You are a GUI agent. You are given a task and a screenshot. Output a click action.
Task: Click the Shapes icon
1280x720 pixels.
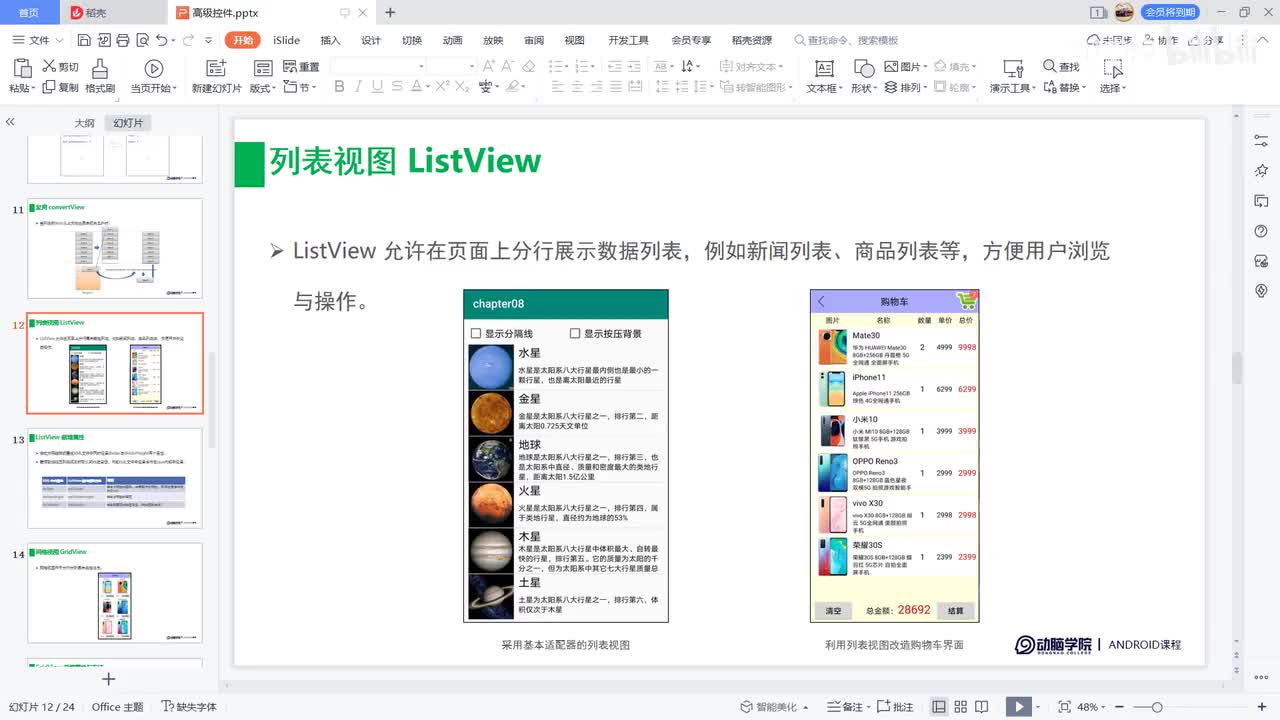pyautogui.click(x=863, y=68)
